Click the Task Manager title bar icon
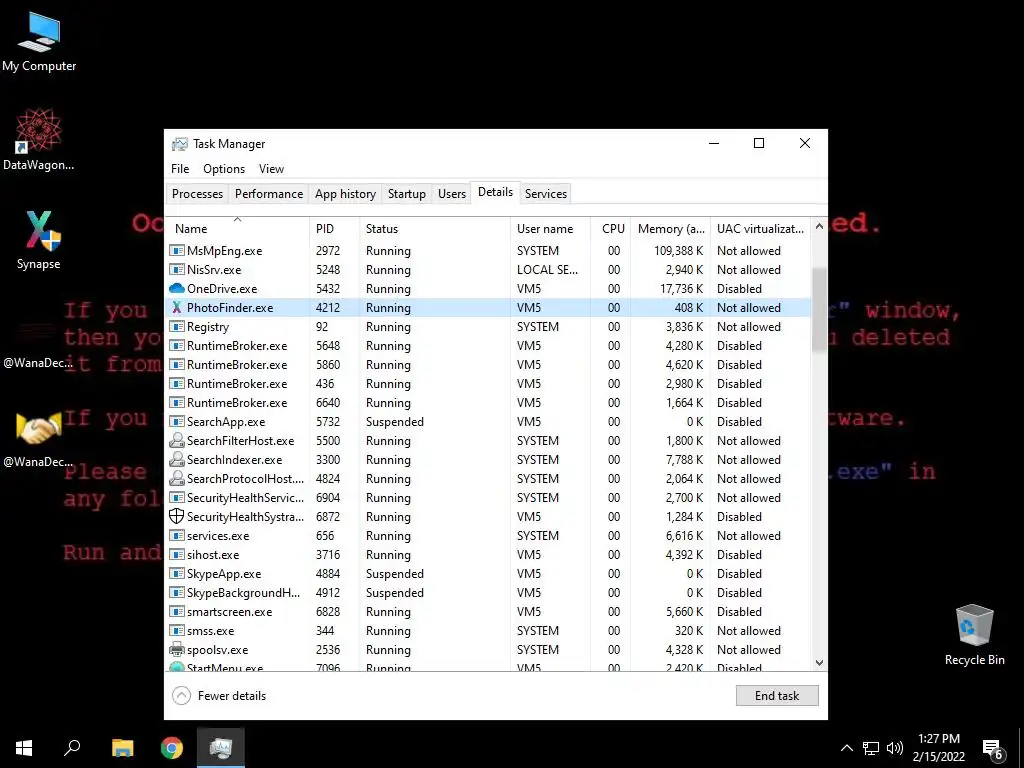 [180, 144]
